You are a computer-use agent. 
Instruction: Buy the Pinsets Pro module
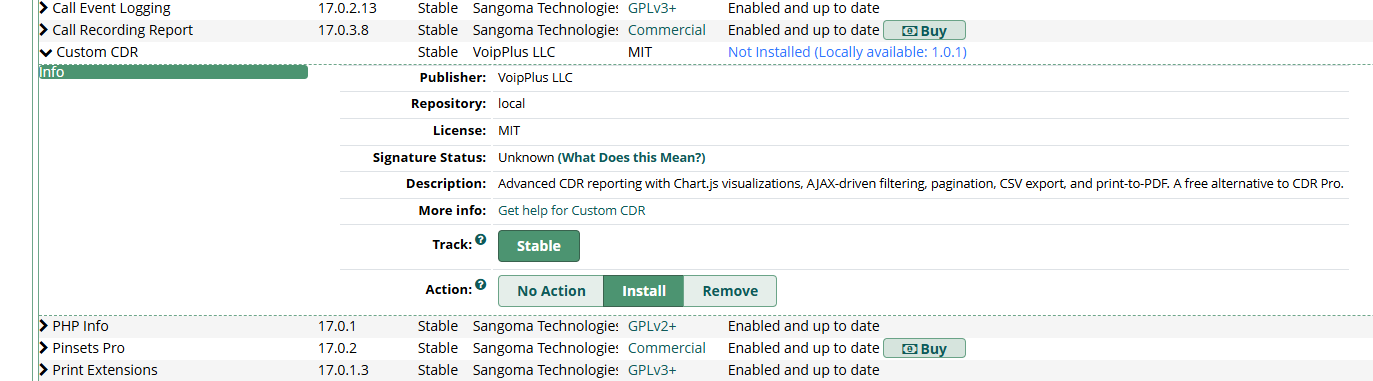click(x=924, y=348)
